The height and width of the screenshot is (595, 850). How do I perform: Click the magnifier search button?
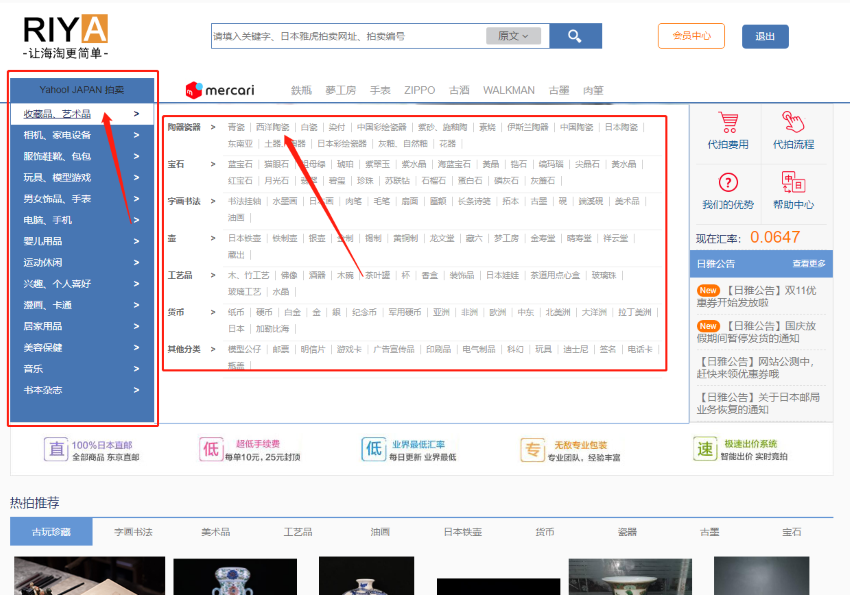[x=574, y=36]
